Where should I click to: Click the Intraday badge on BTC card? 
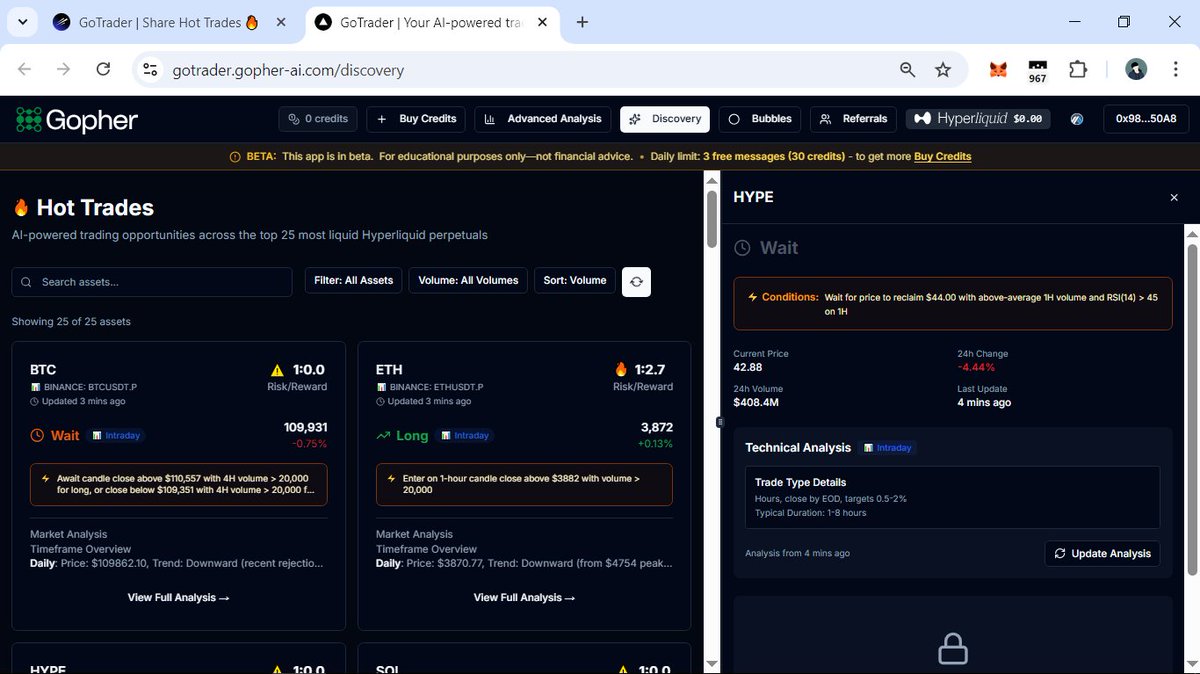pos(117,435)
